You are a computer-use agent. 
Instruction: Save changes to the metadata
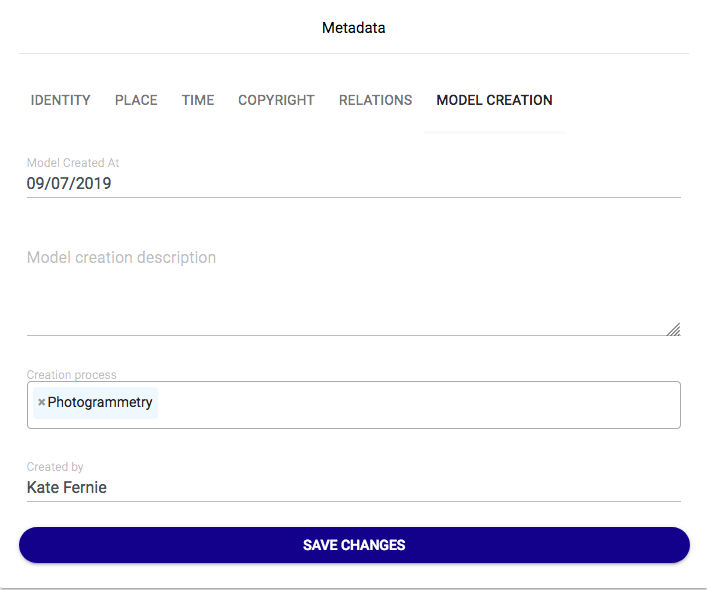354,545
